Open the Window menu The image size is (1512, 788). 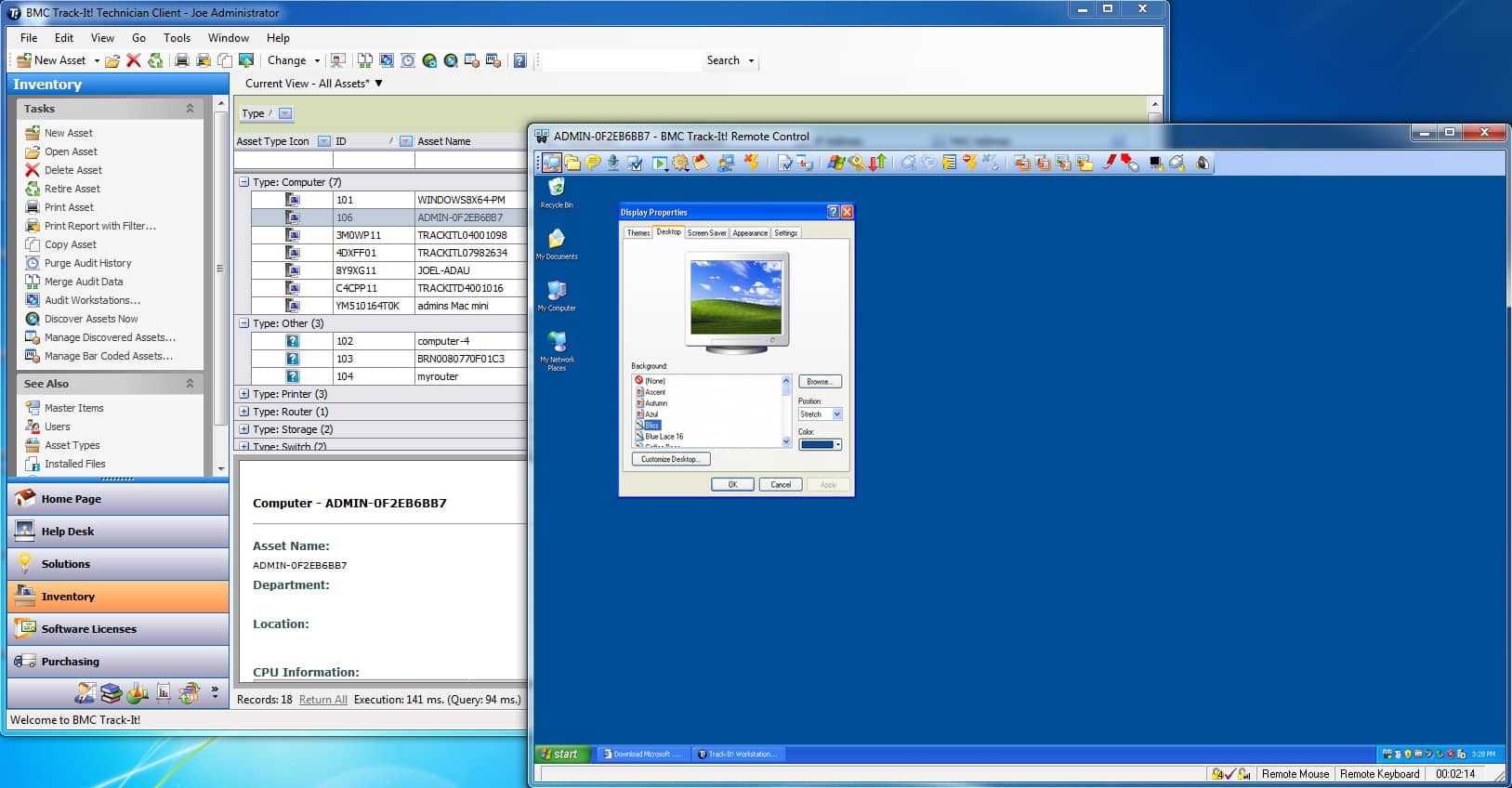tap(228, 38)
